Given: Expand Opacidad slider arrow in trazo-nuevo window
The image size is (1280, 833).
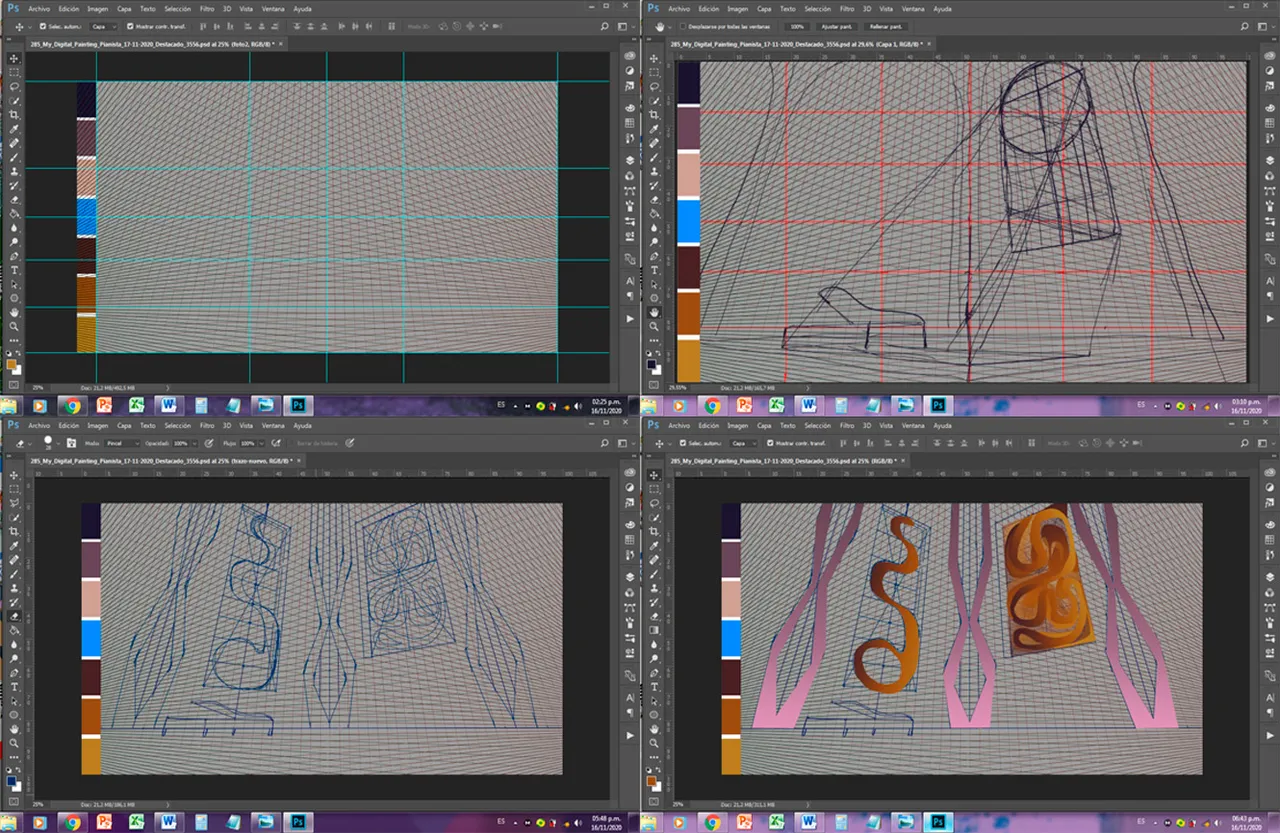Looking at the screenshot, I should point(194,443).
